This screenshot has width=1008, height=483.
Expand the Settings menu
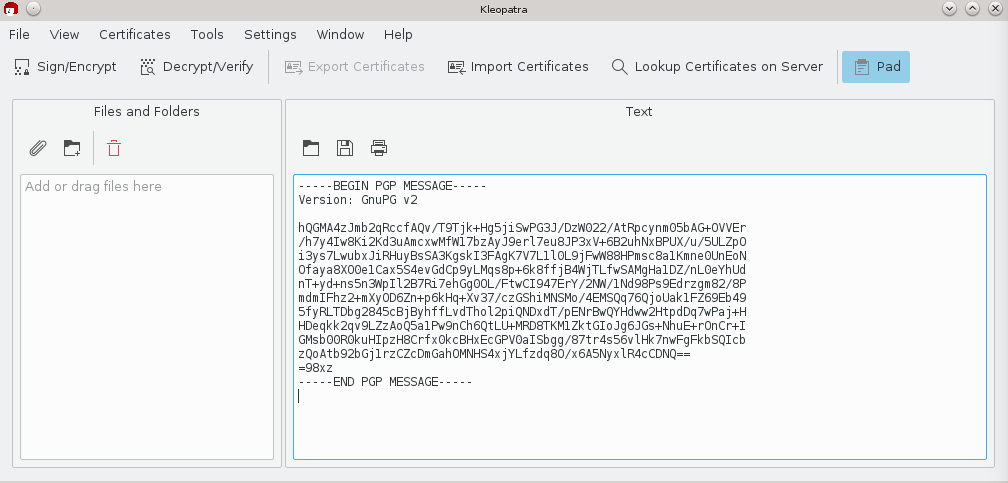coord(270,34)
